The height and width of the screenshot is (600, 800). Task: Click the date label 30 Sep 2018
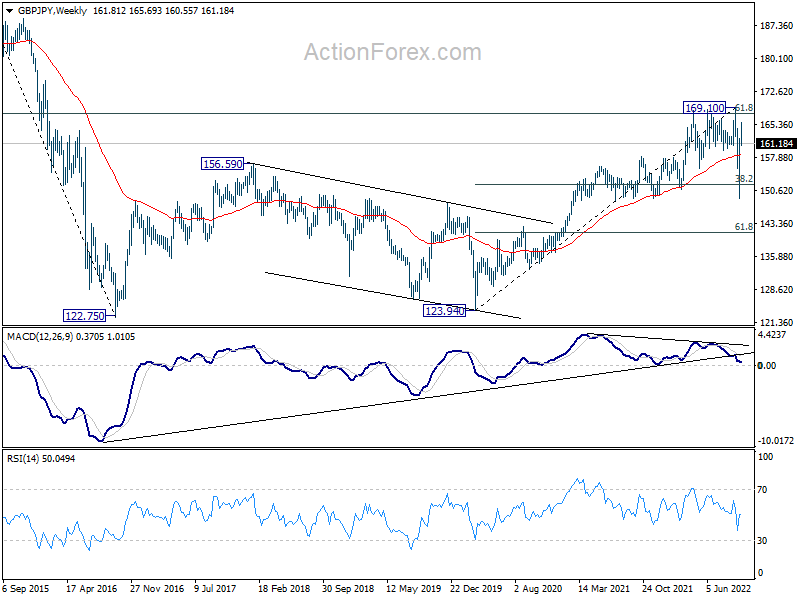tap(348, 588)
